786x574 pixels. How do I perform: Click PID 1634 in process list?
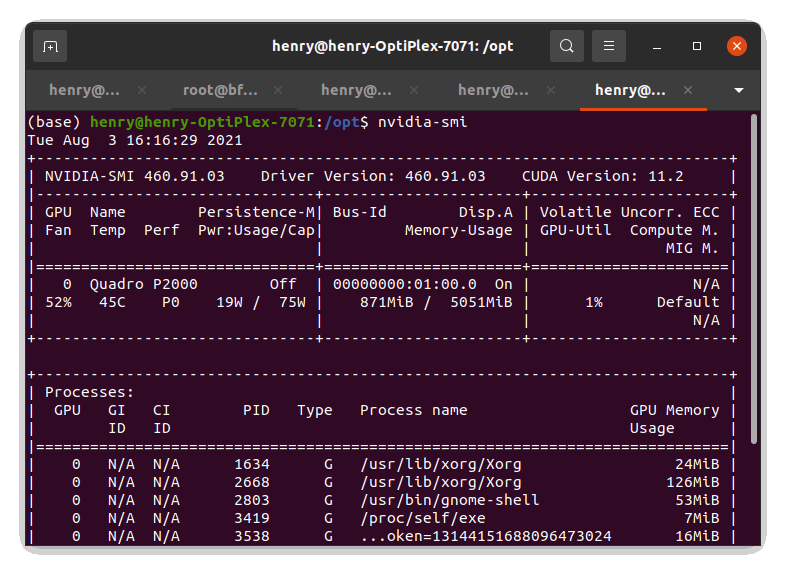(x=252, y=465)
